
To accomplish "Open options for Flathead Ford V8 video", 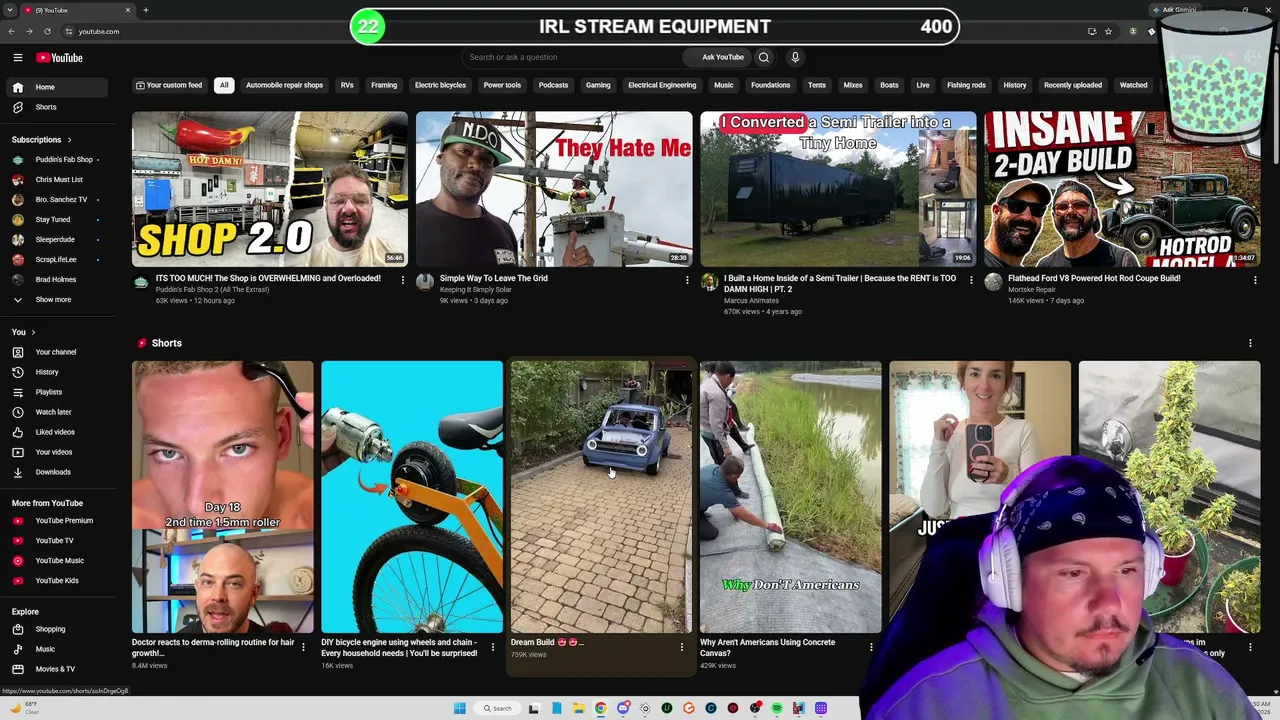I will pyautogui.click(x=1255, y=280).
